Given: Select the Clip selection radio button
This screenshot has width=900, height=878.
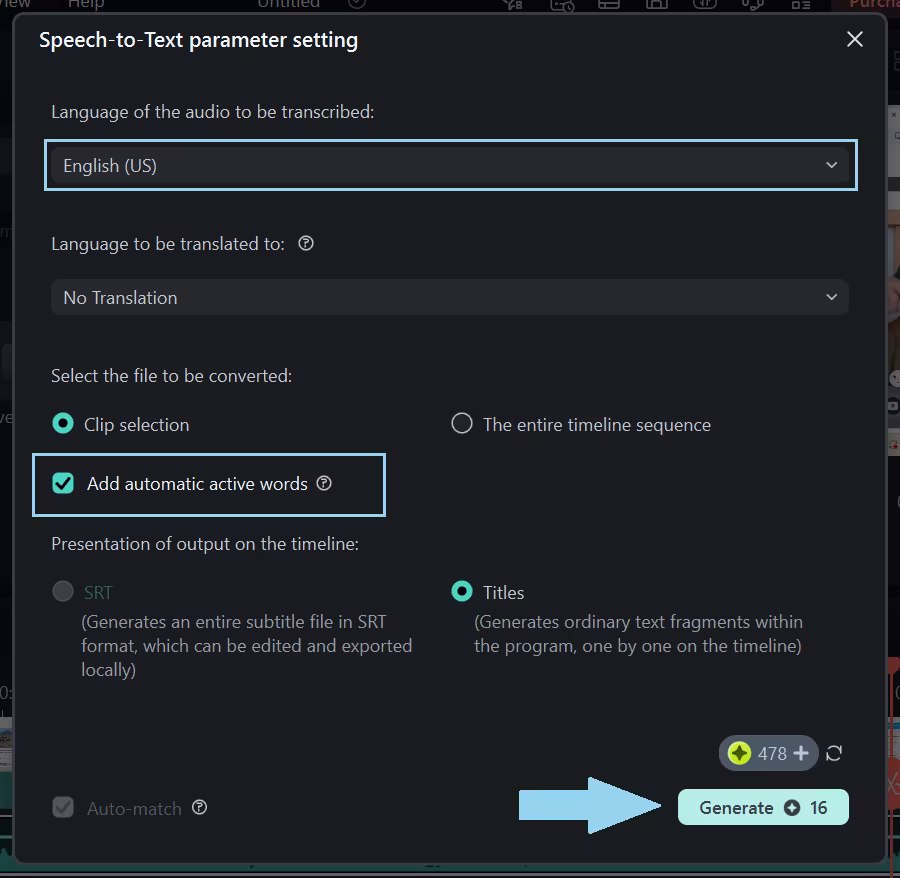Looking at the screenshot, I should click(x=63, y=424).
